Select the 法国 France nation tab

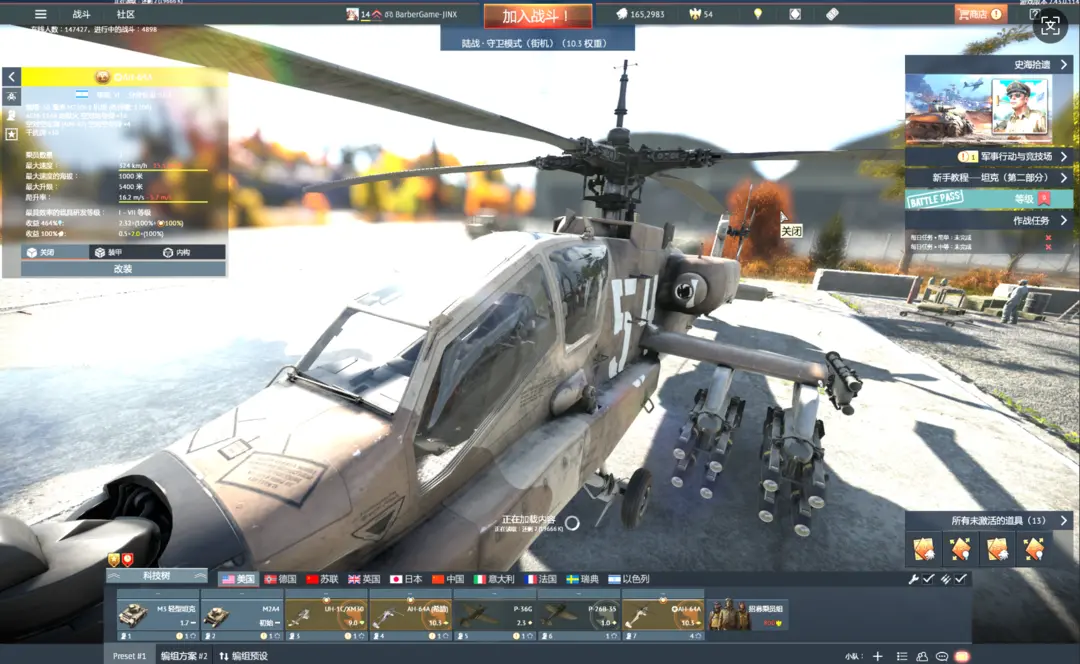(x=541, y=579)
